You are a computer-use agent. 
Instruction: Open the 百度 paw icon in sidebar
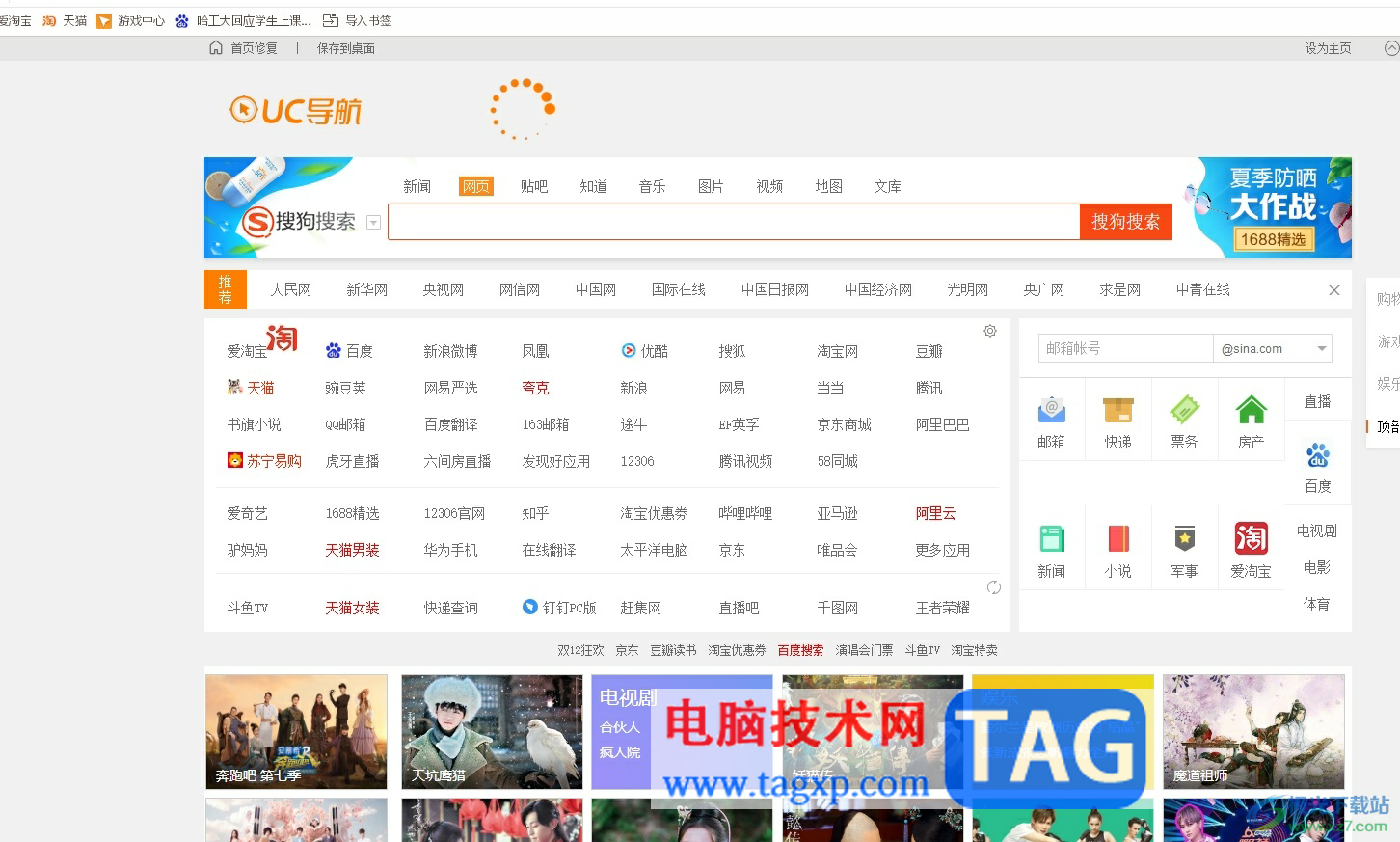pyautogui.click(x=1317, y=454)
